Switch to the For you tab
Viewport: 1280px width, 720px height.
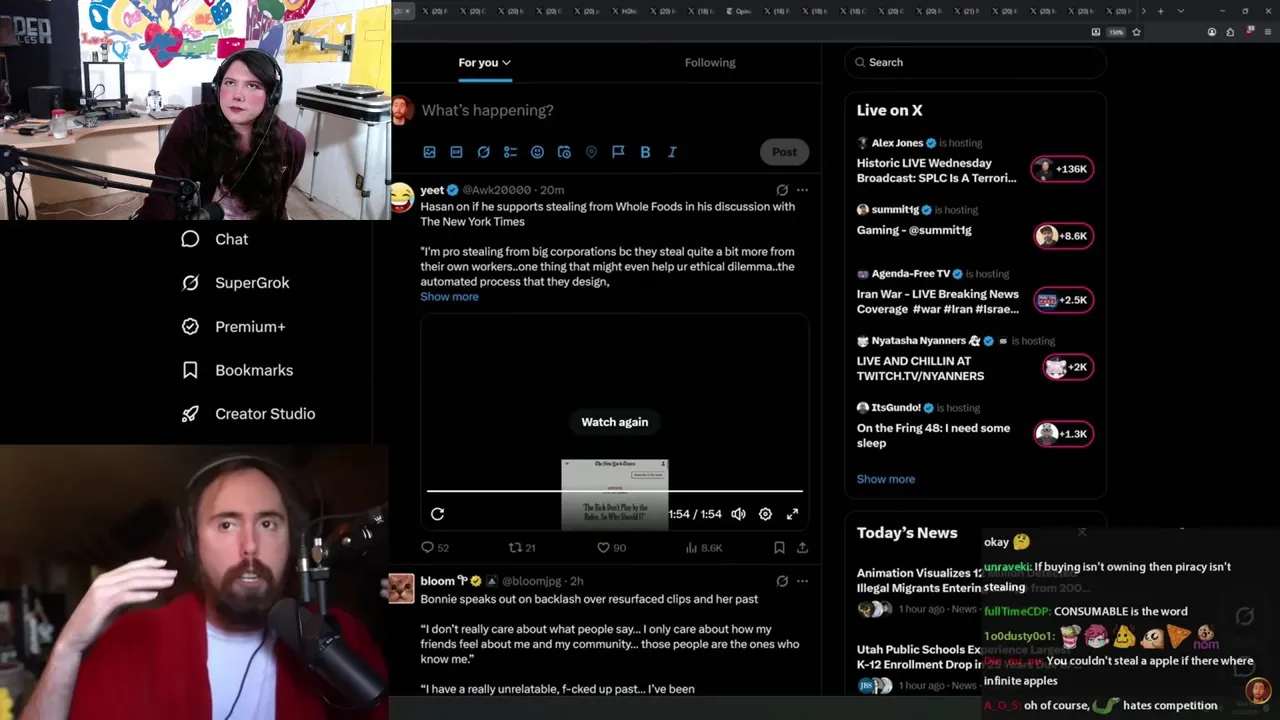coord(484,62)
